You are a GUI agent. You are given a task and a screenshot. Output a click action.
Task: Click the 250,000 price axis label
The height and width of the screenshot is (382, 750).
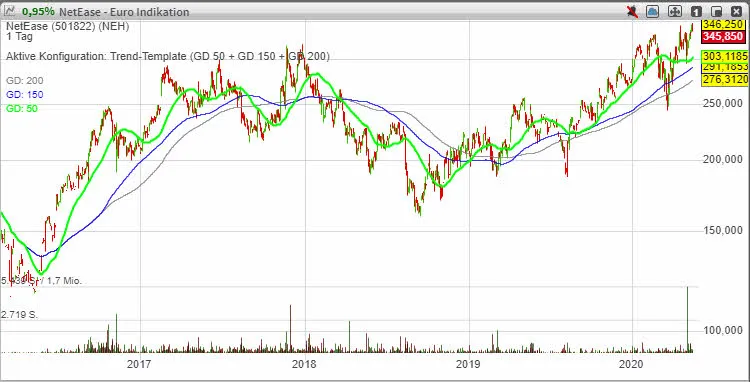click(722, 104)
